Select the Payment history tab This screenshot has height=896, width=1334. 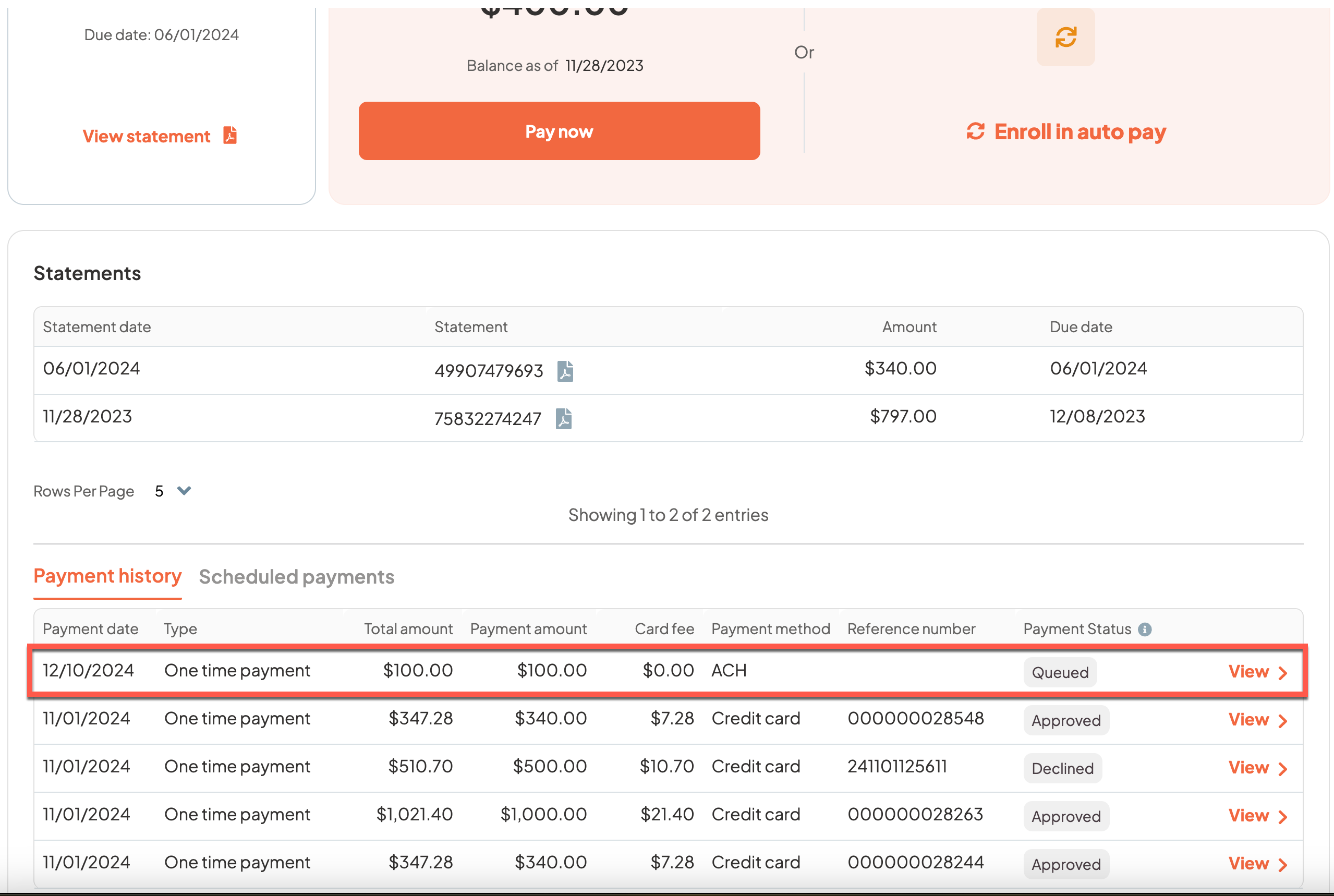[107, 576]
